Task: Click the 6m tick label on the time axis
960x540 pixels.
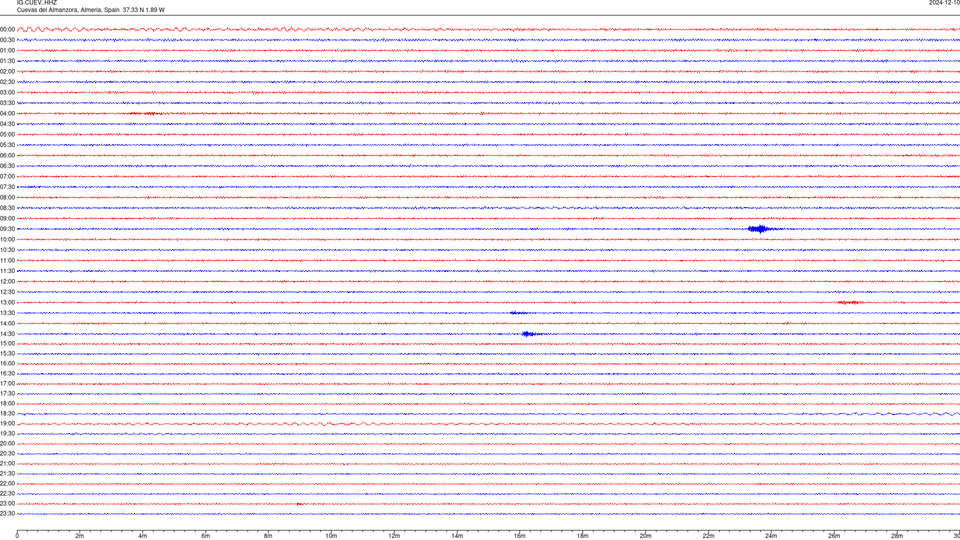Action: coord(206,536)
